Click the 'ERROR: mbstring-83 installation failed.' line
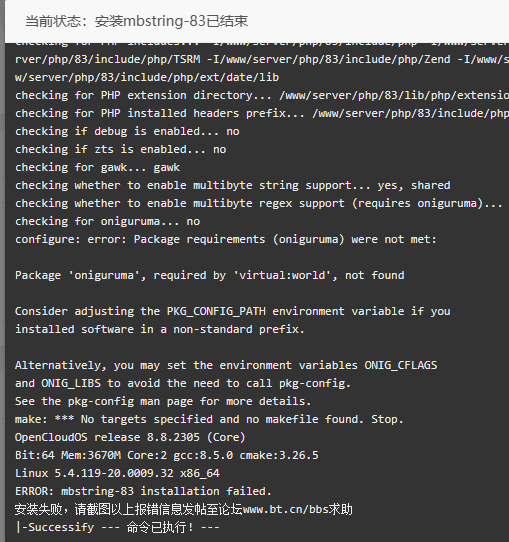This screenshot has width=509, height=542. click(x=143, y=491)
